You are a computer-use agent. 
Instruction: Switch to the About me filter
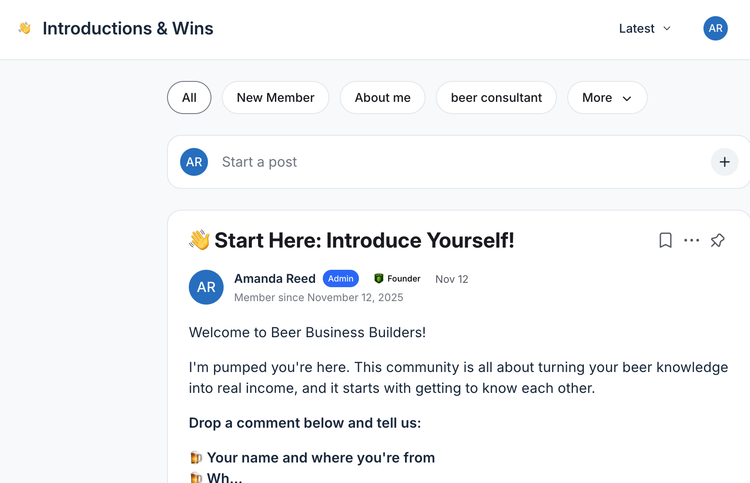pyautogui.click(x=382, y=98)
